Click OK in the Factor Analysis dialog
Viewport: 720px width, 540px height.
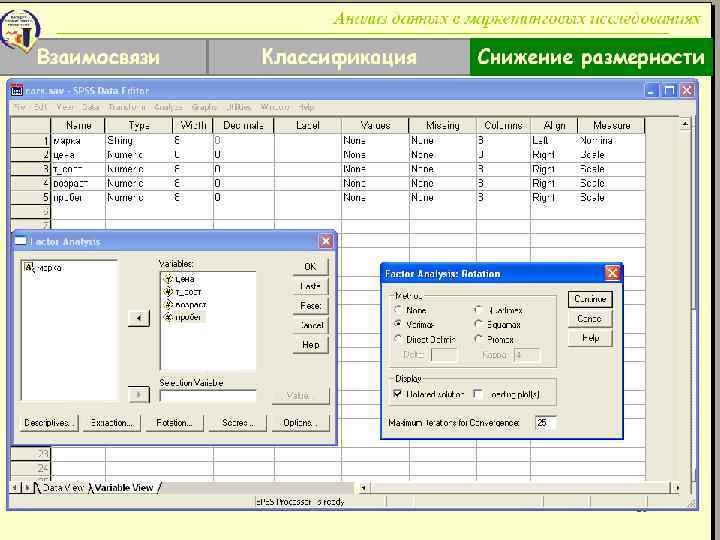pyautogui.click(x=310, y=266)
